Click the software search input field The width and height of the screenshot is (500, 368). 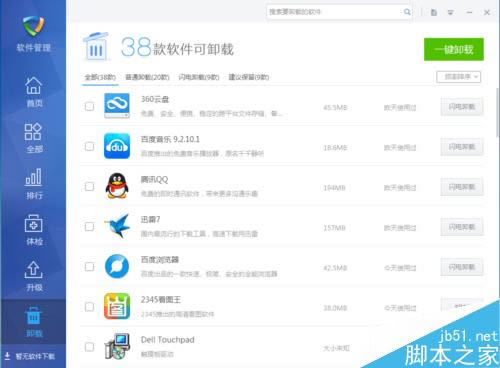(339, 12)
